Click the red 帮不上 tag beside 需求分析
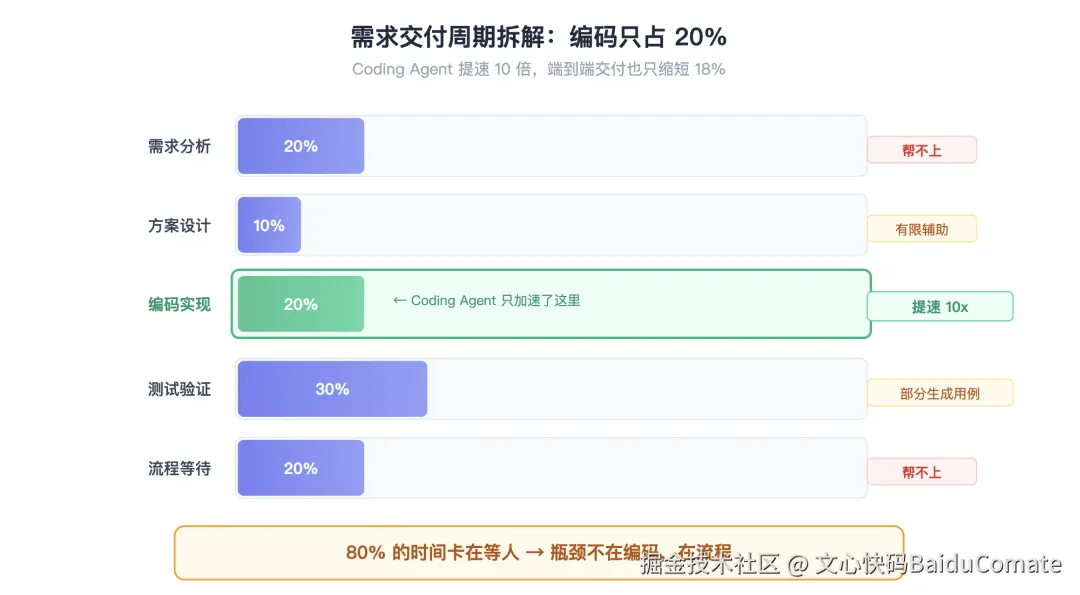 click(922, 150)
